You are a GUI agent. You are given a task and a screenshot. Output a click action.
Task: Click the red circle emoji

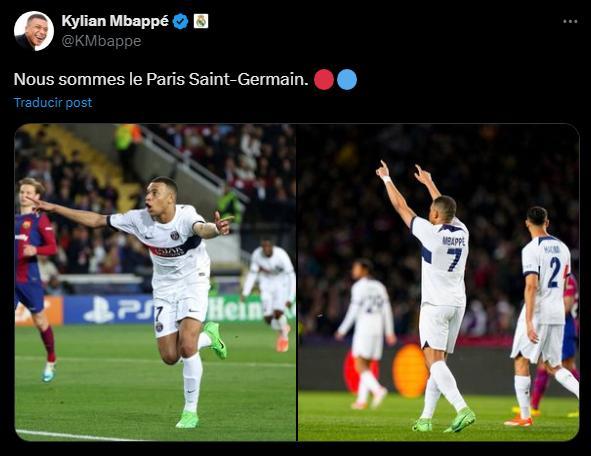(324, 80)
